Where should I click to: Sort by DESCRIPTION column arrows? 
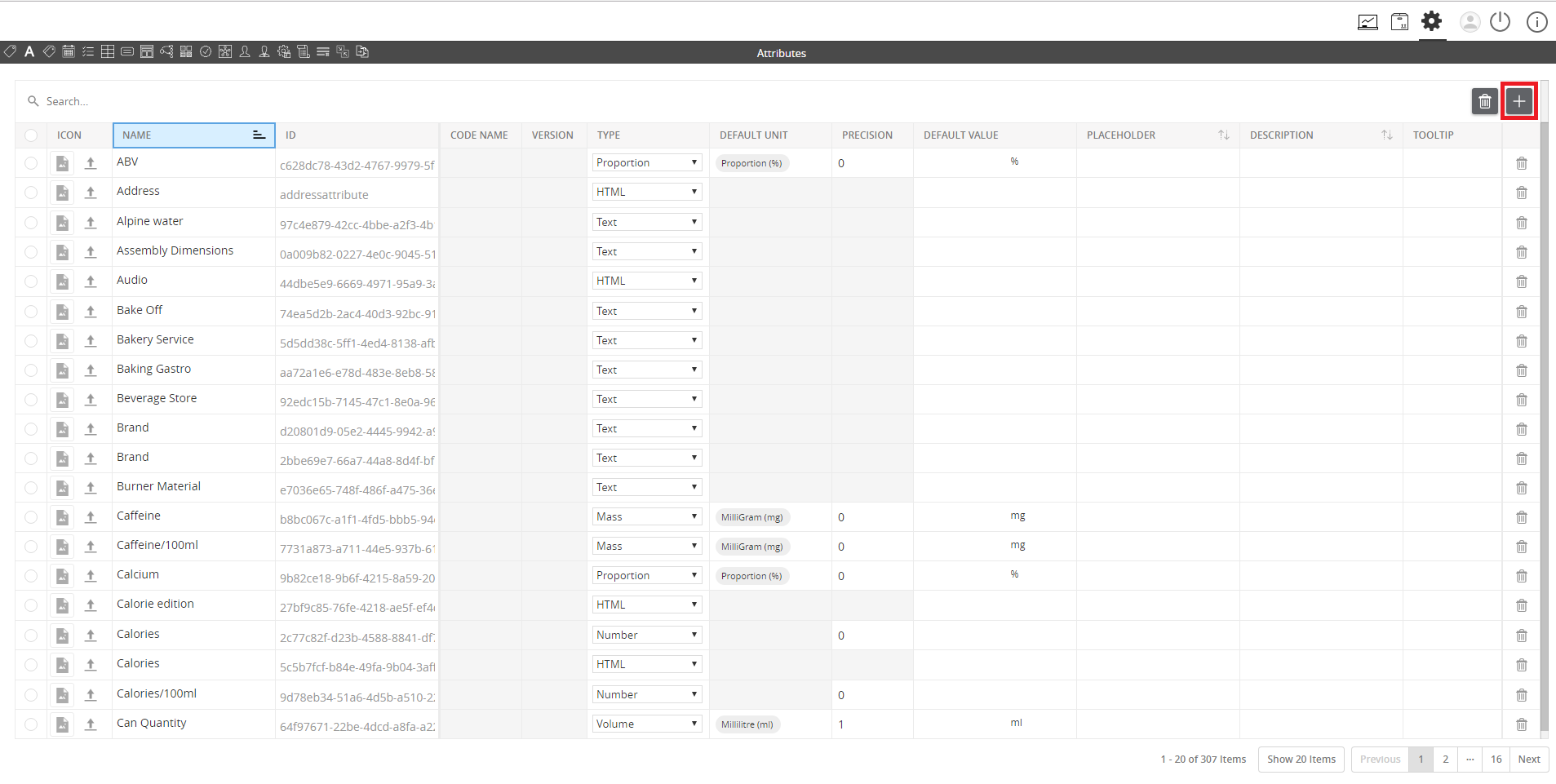1386,135
